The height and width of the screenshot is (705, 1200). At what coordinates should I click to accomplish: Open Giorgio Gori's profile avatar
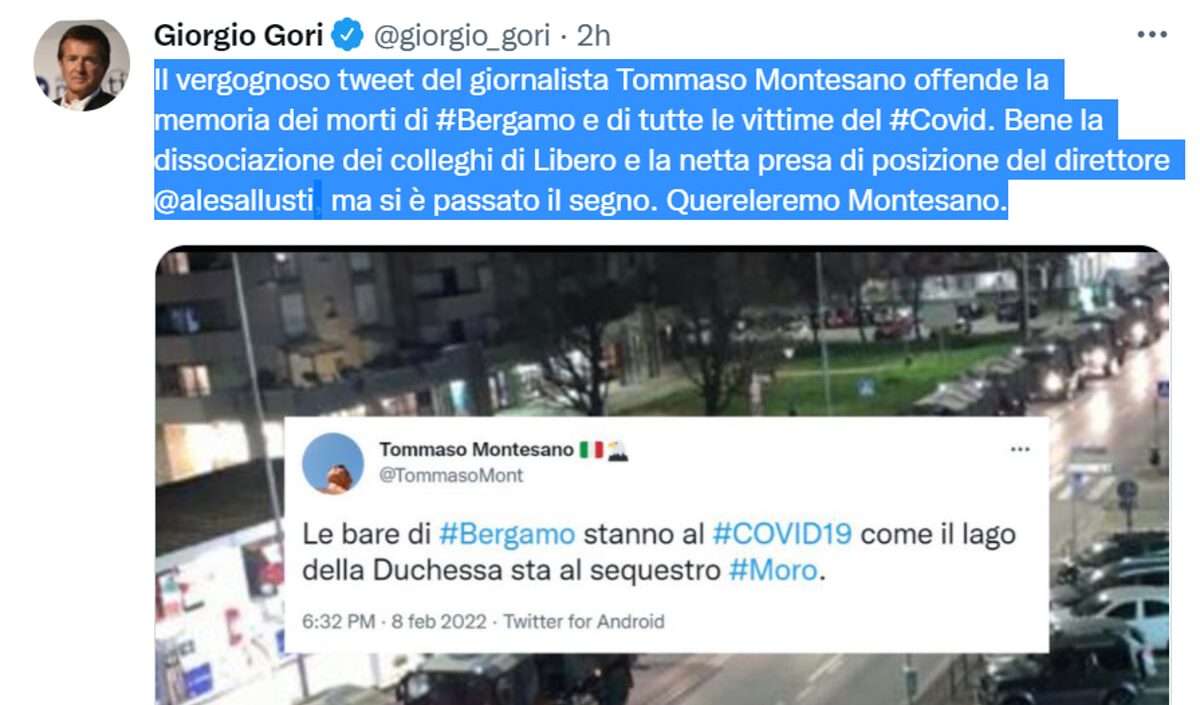click(x=80, y=64)
